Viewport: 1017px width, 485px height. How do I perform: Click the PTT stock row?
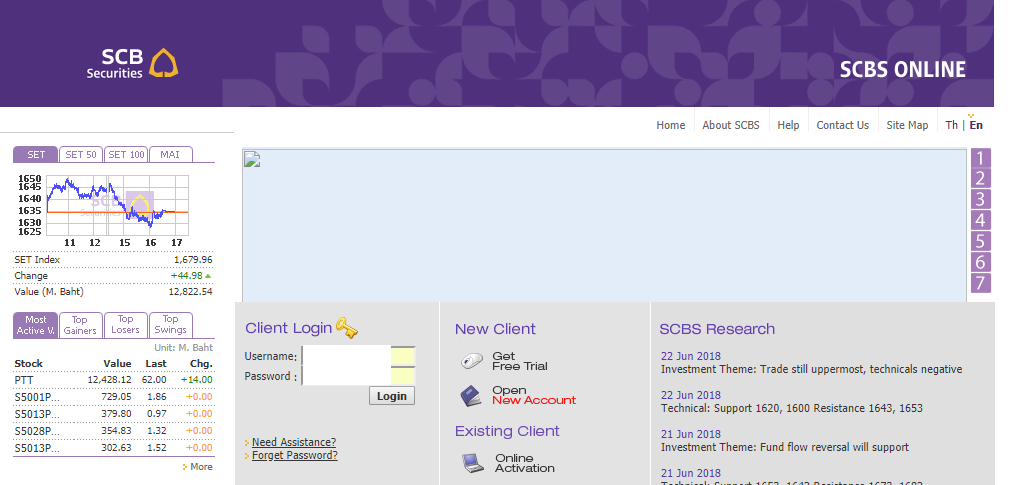pyautogui.click(x=114, y=380)
